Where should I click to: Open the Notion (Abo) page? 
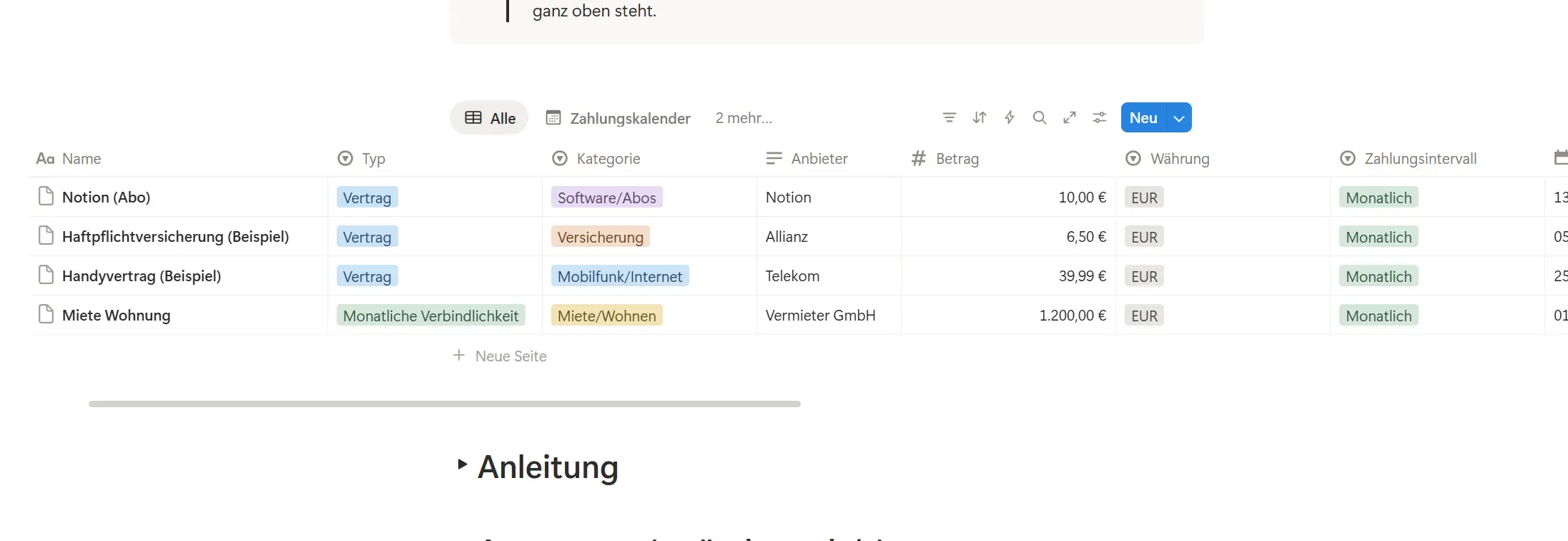[x=106, y=197]
